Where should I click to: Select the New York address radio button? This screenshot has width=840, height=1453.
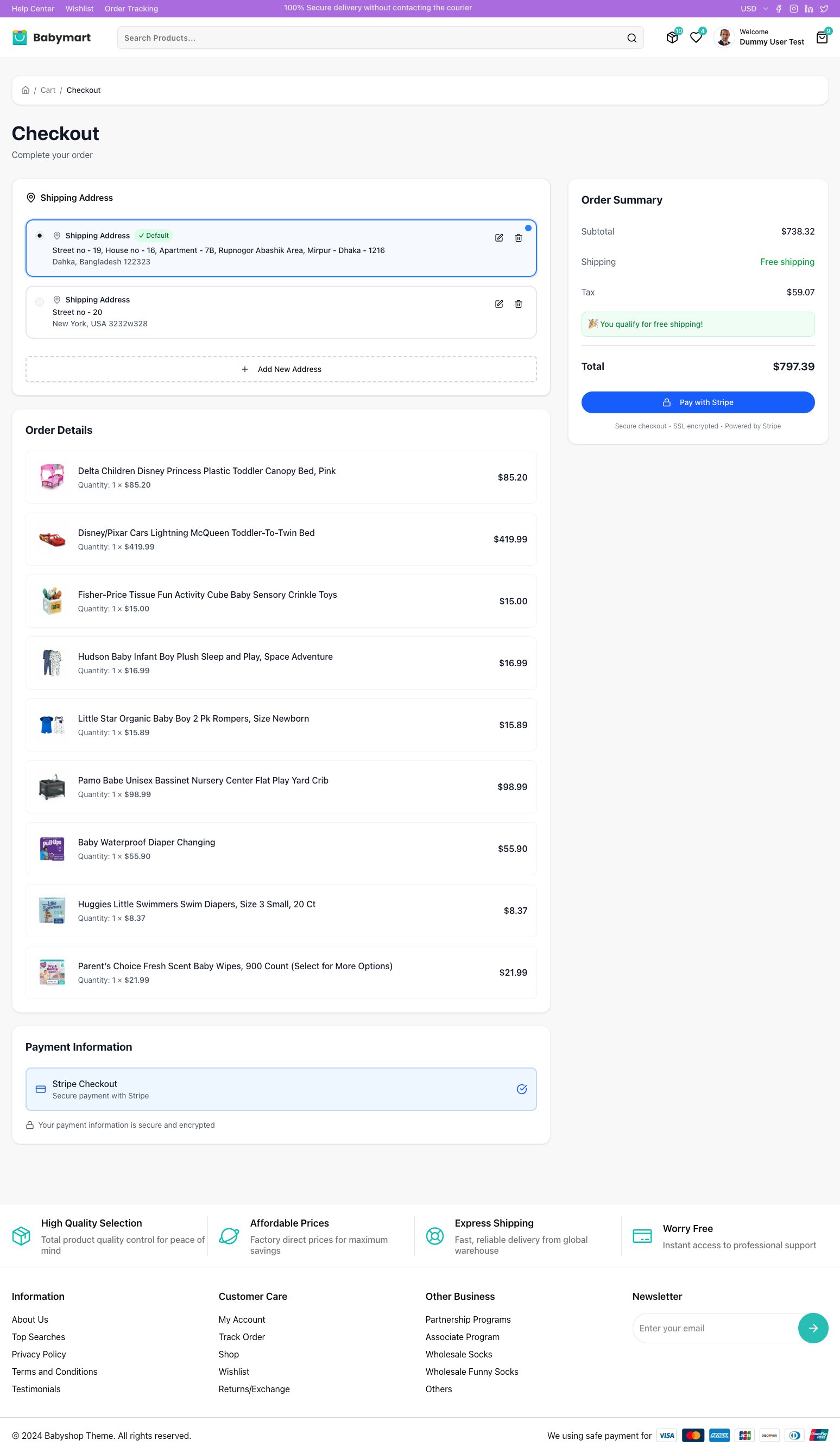point(39,301)
